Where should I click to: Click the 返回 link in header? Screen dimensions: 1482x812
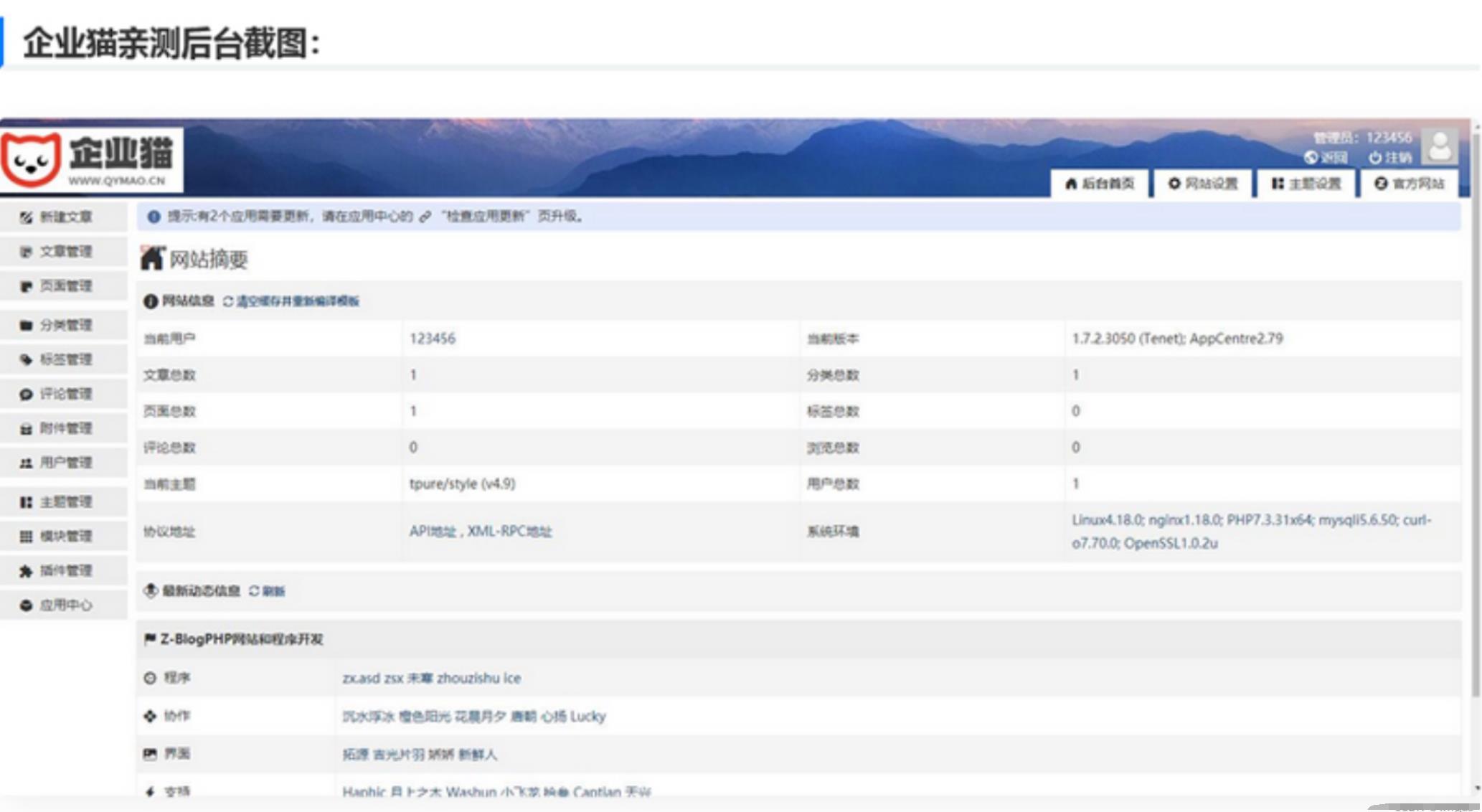(x=1326, y=157)
